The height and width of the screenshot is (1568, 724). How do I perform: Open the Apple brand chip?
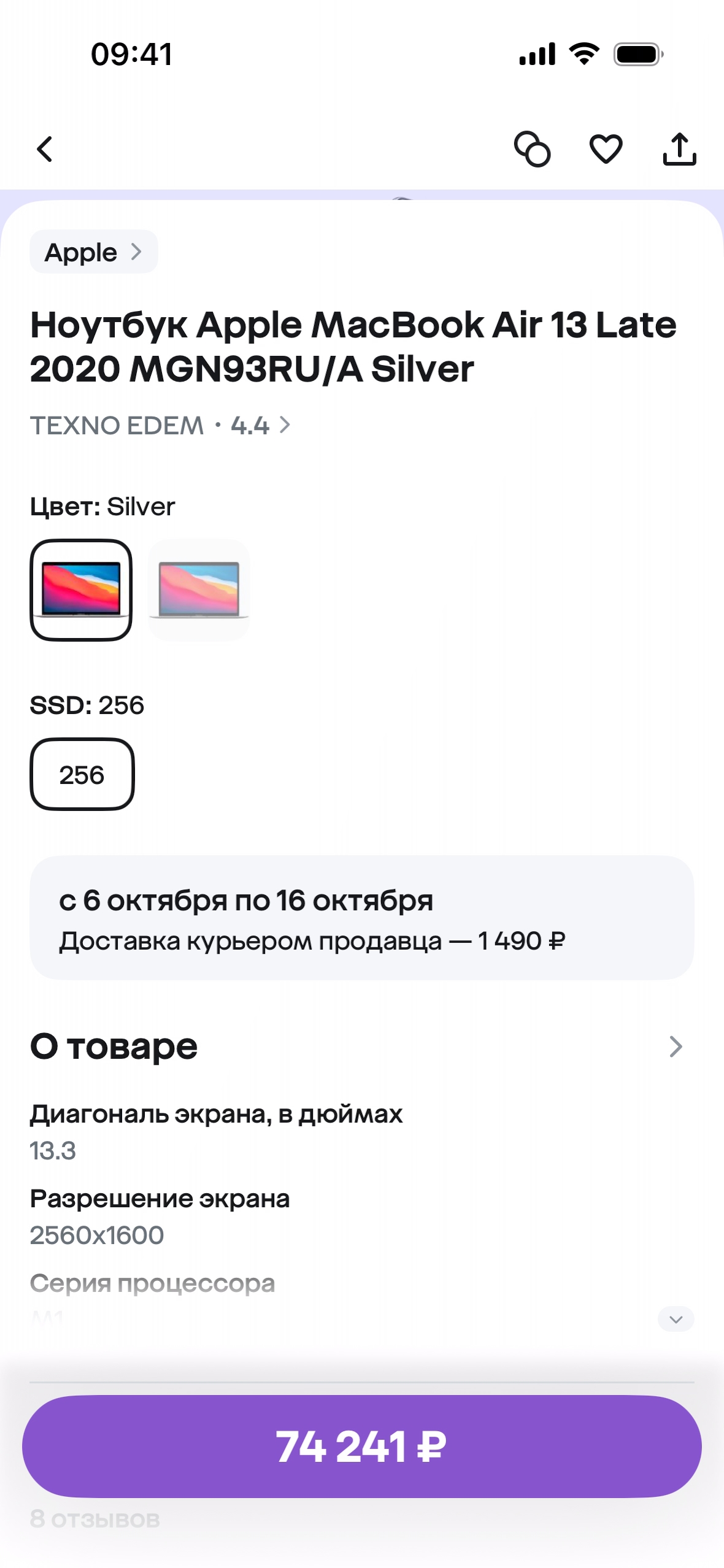pos(93,252)
